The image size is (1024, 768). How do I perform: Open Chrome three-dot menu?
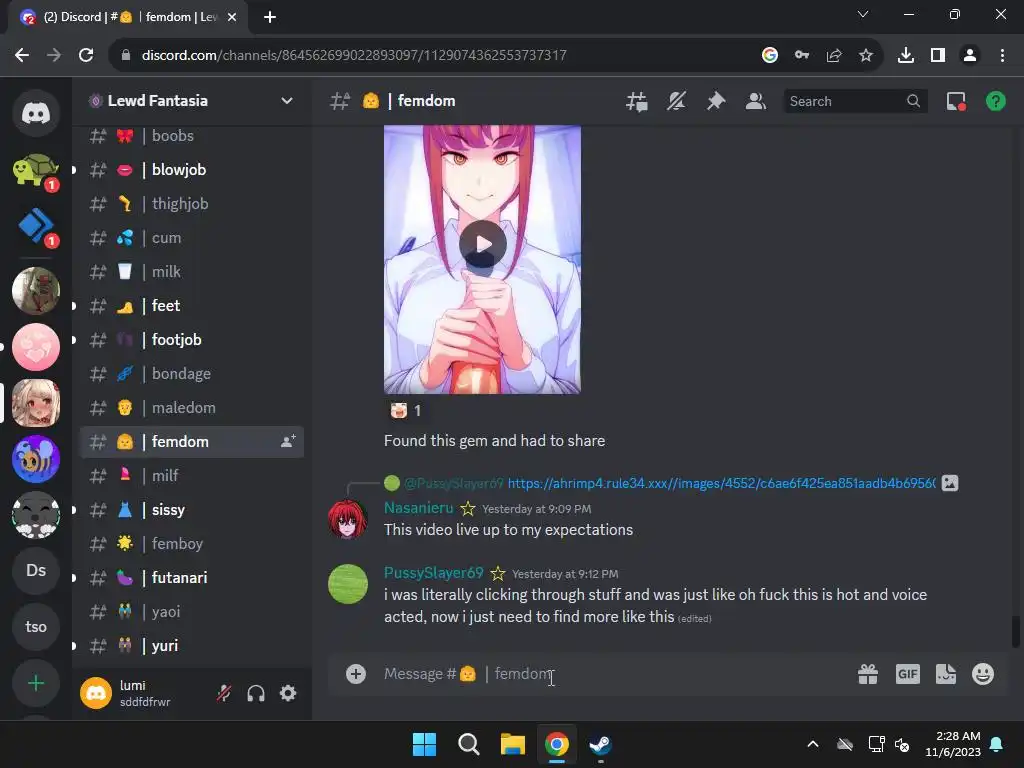[x=1002, y=55]
